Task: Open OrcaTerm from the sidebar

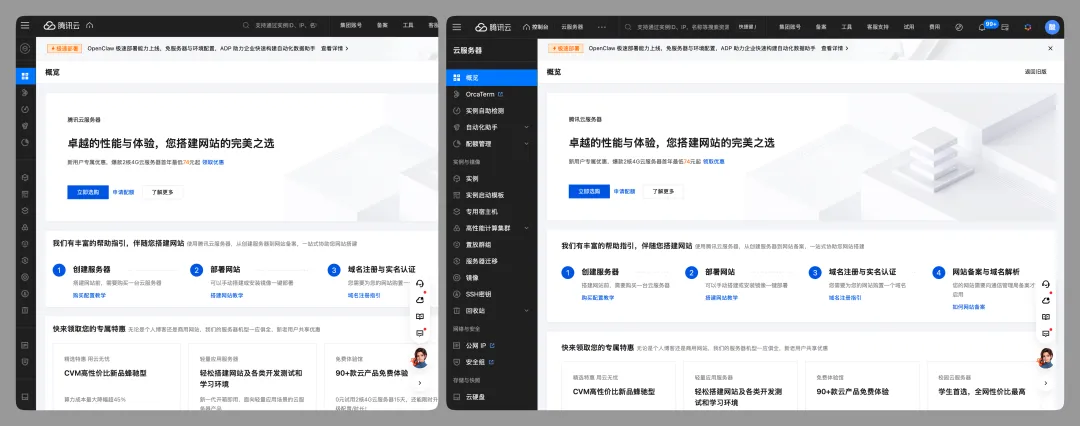Action: 484,94
